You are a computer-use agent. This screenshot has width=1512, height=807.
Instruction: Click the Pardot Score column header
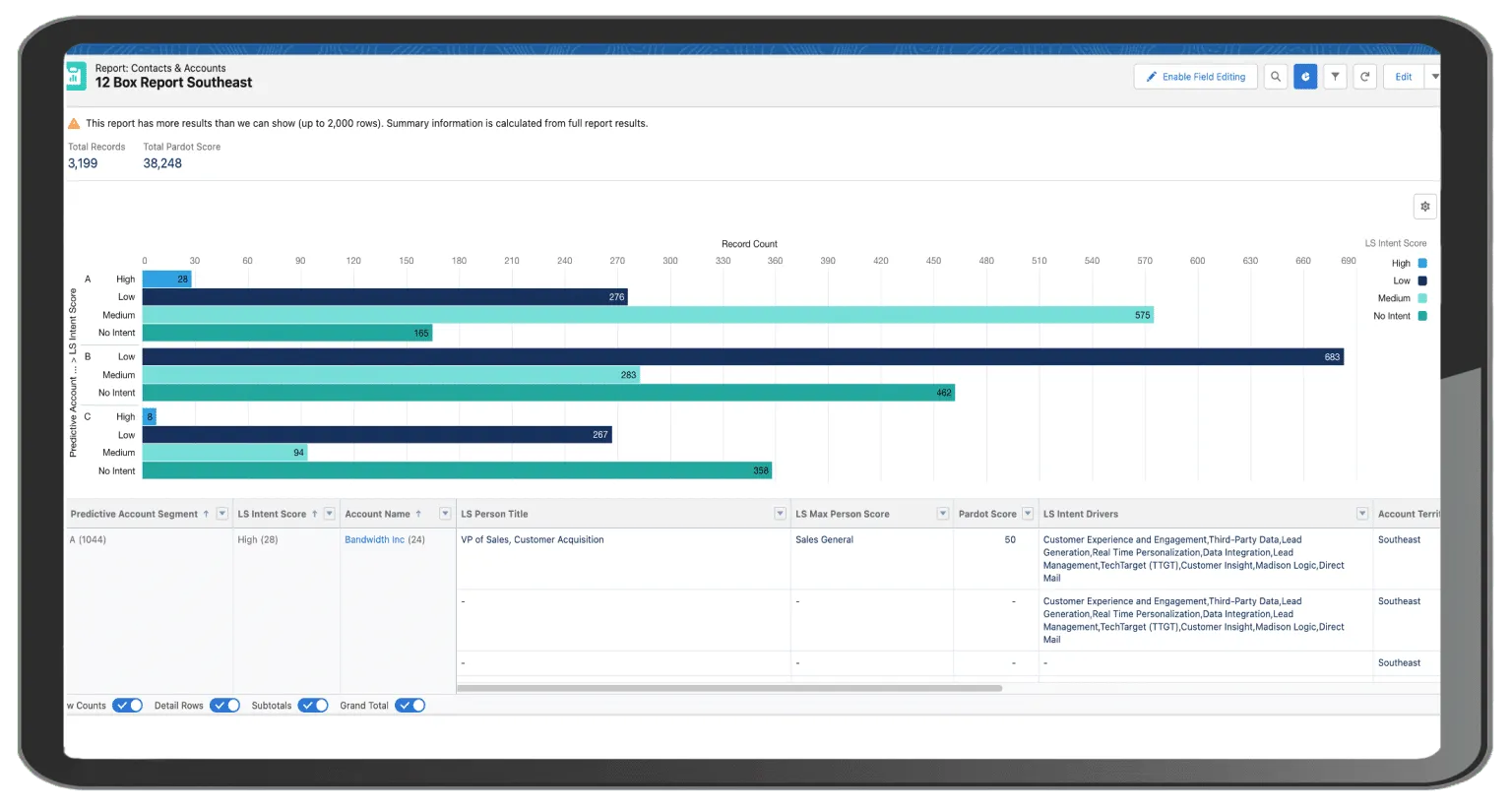tap(987, 514)
